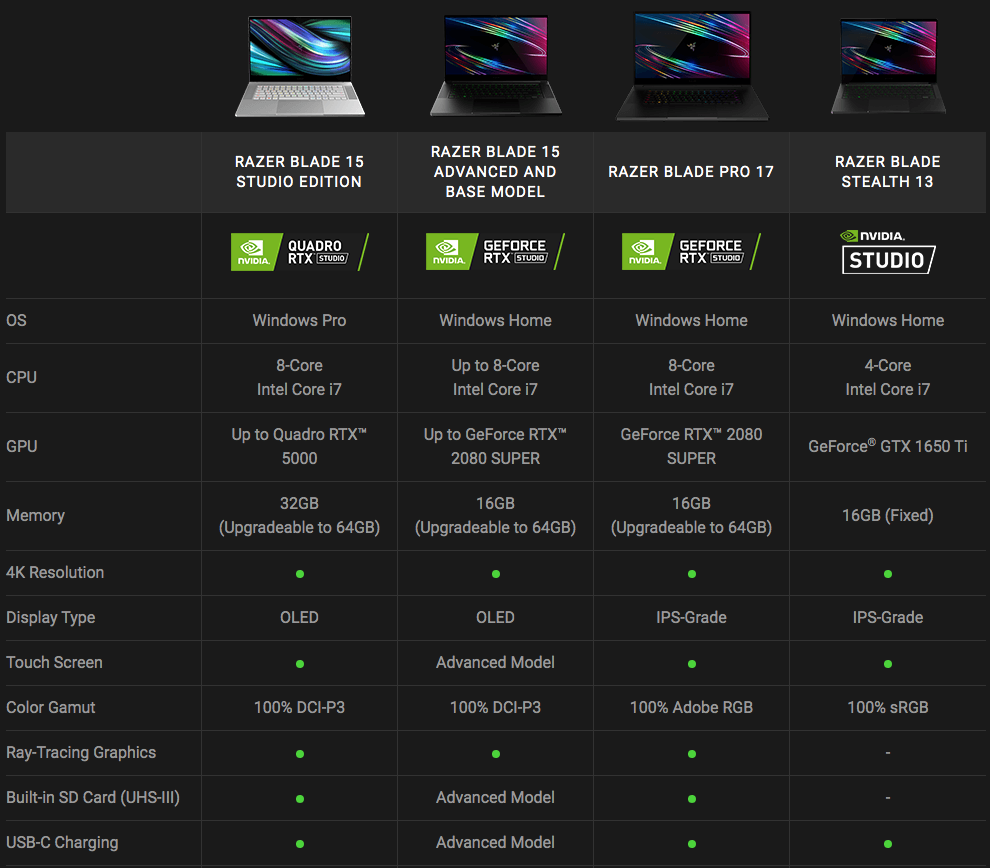Image resolution: width=990 pixels, height=868 pixels.
Task: Click 'IPS-Grade' in the Blade Stealth 13 column
Action: click(x=888, y=617)
